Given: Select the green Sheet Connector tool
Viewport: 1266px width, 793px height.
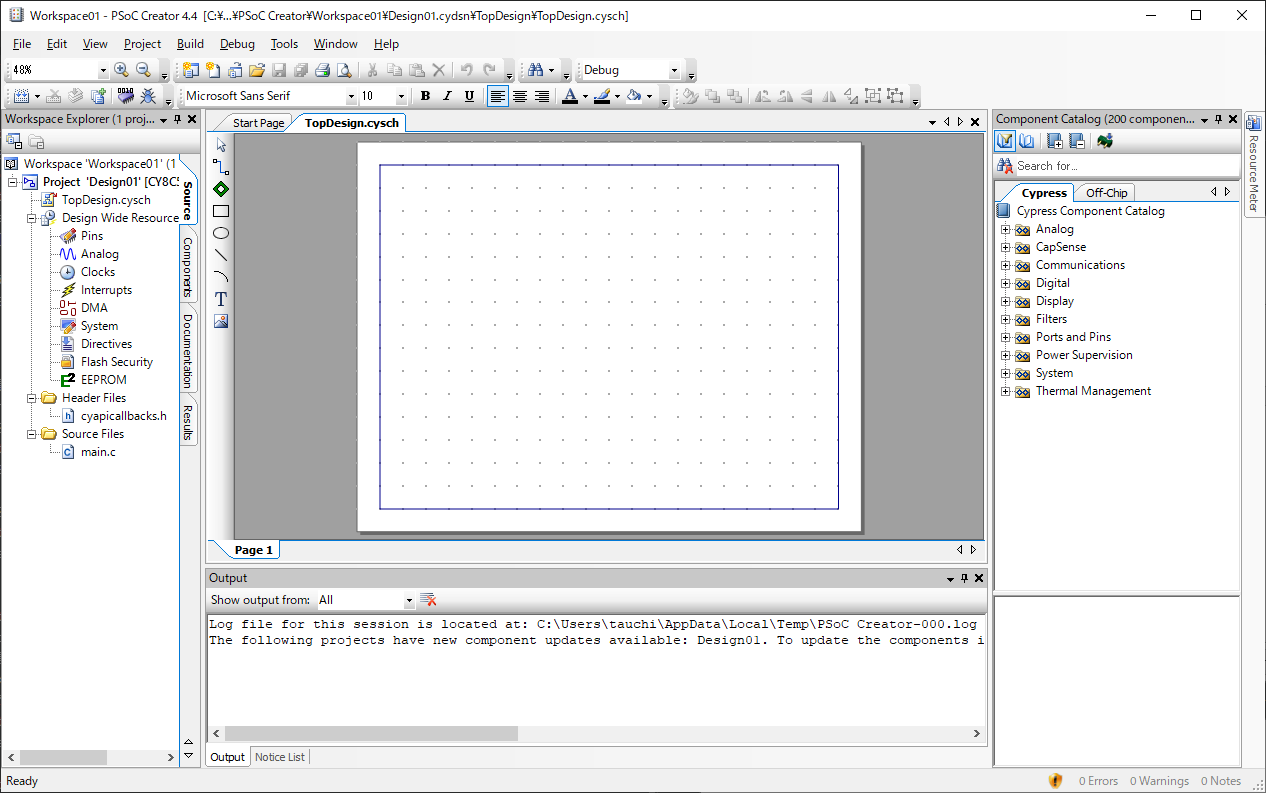Looking at the screenshot, I should (x=221, y=189).
